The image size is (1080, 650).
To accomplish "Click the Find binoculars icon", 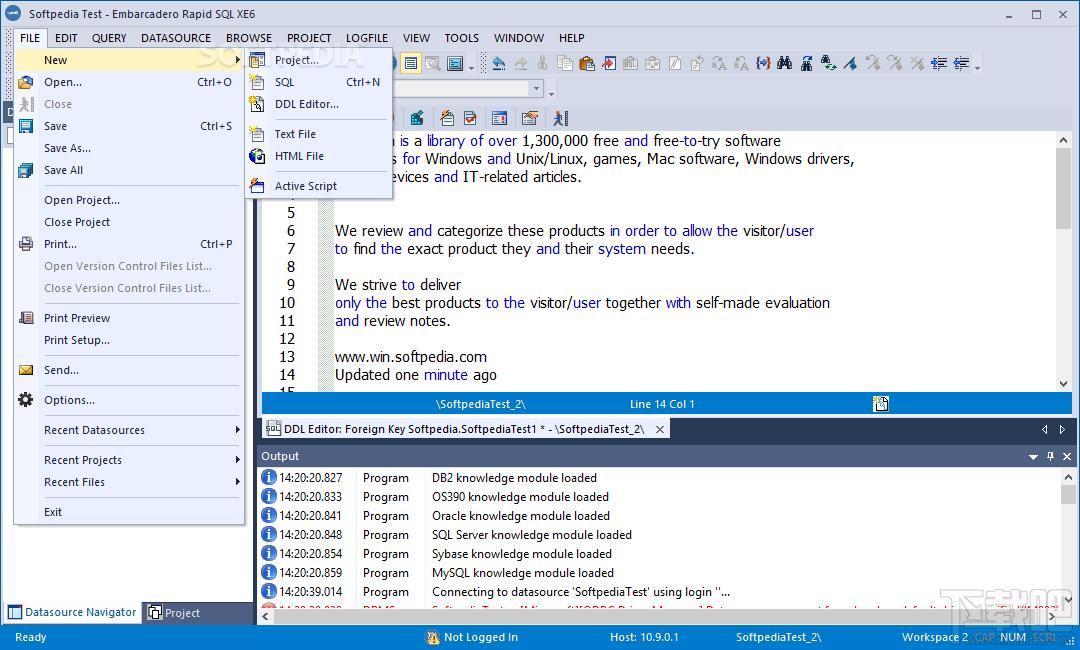I will tap(785, 63).
